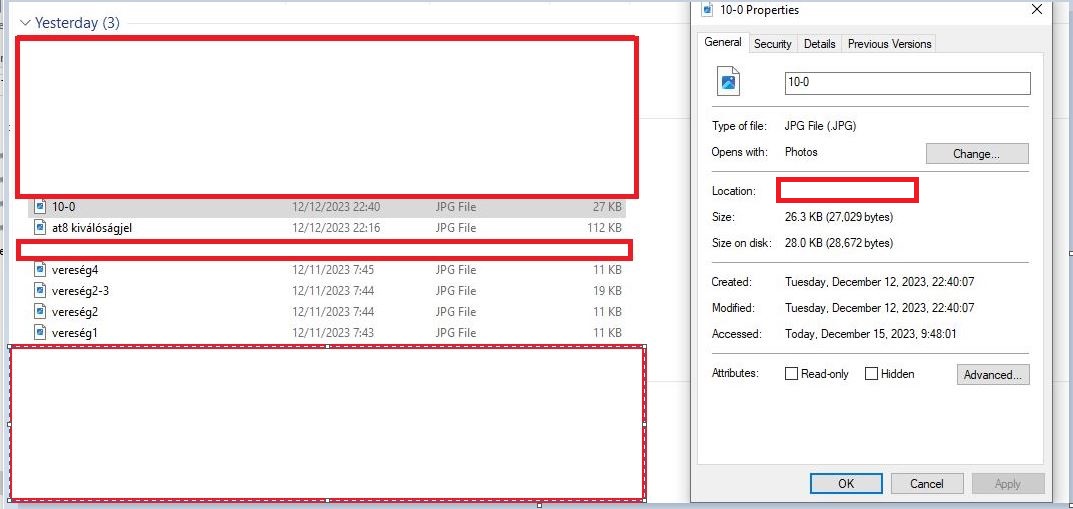The width and height of the screenshot is (1073, 509).
Task: Click the 10-0 Properties title bar icon
Action: coord(708,10)
